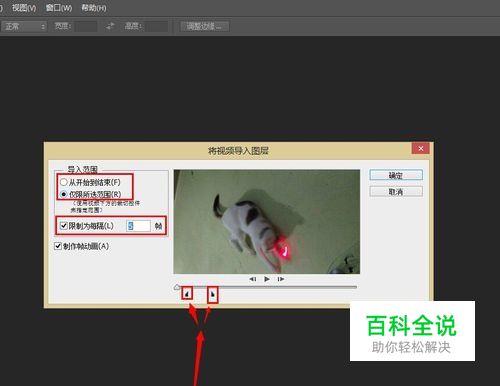The width and height of the screenshot is (500, 386).
Task: Open the 帮助(H) menu
Action: pos(94,8)
